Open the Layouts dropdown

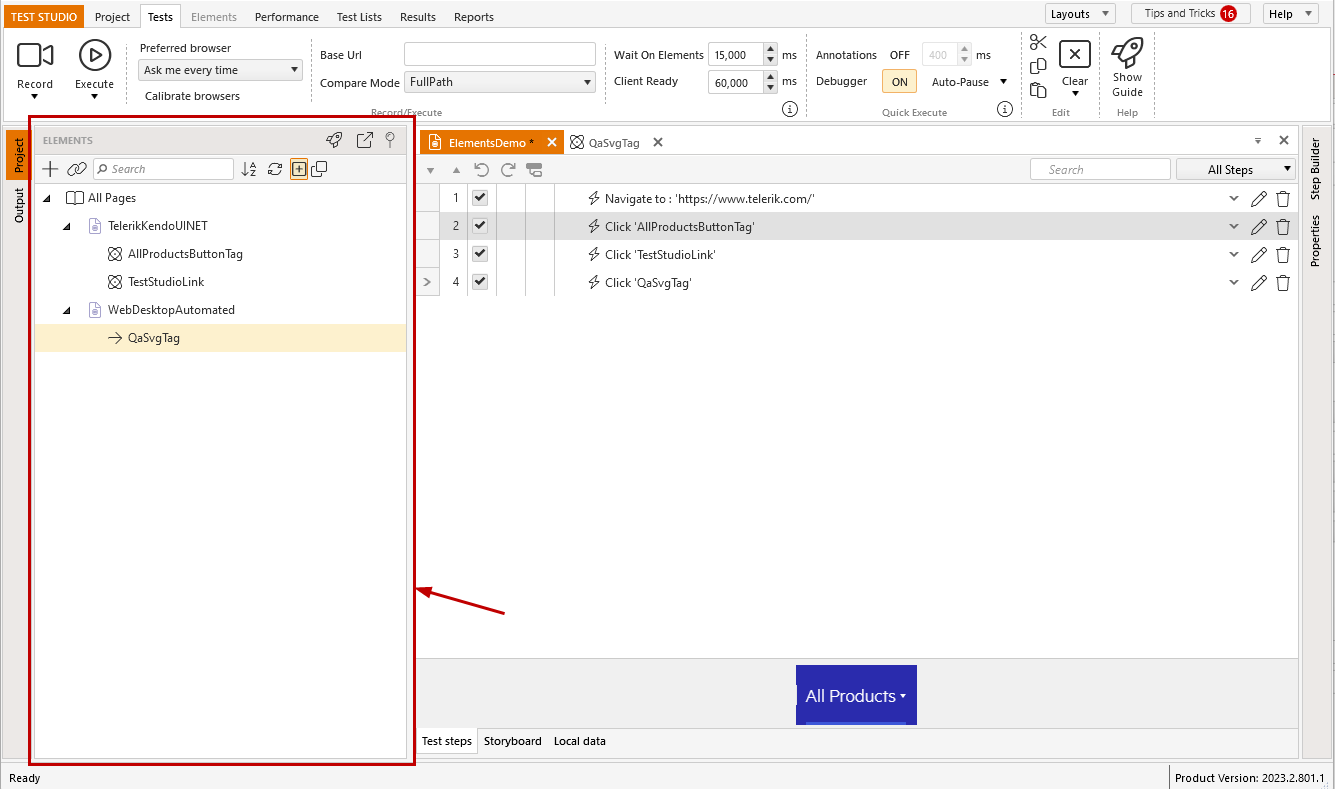(1080, 14)
